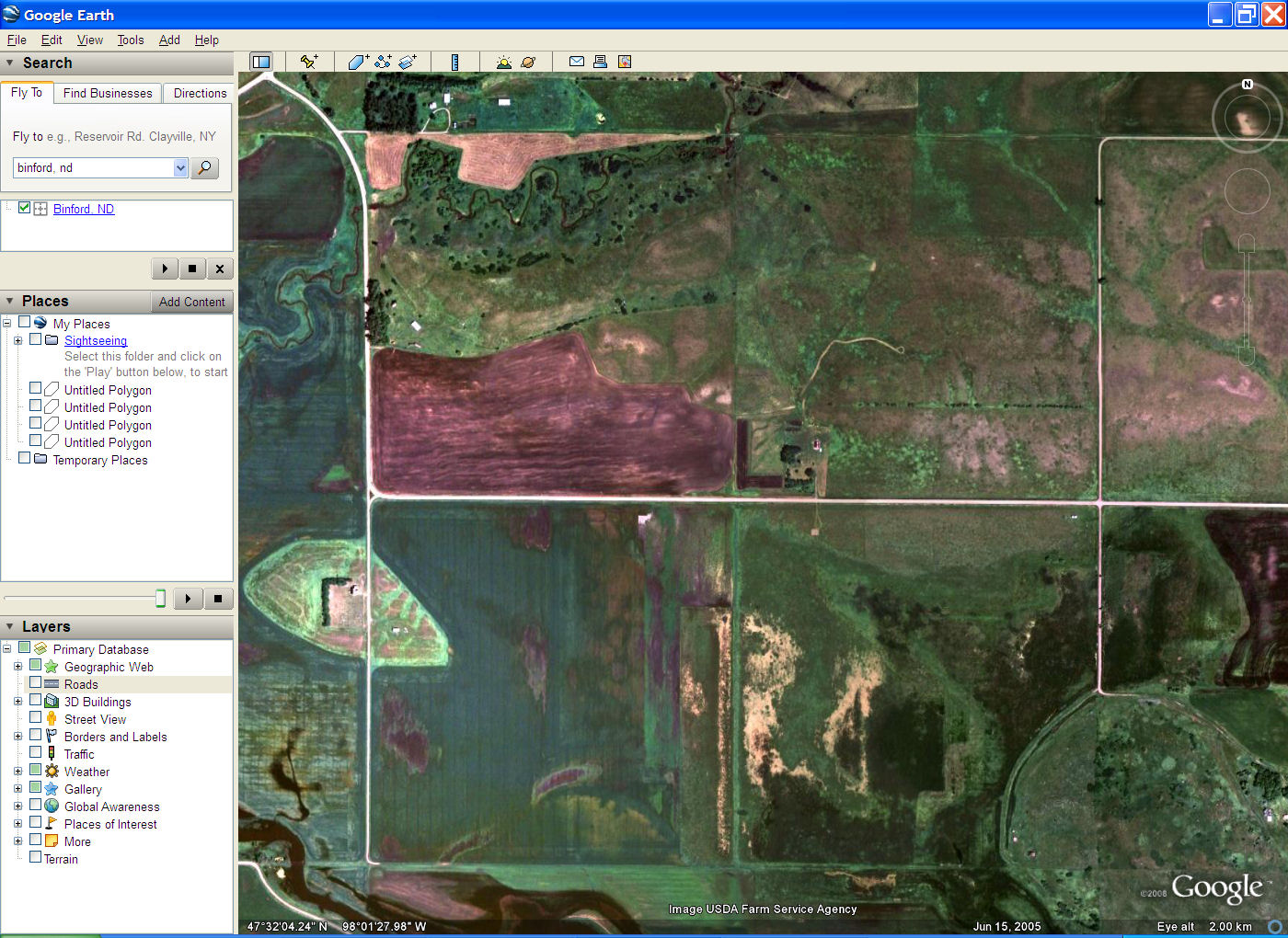This screenshot has height=938, width=1288.
Task: Show current view in Google Maps
Action: [625, 62]
